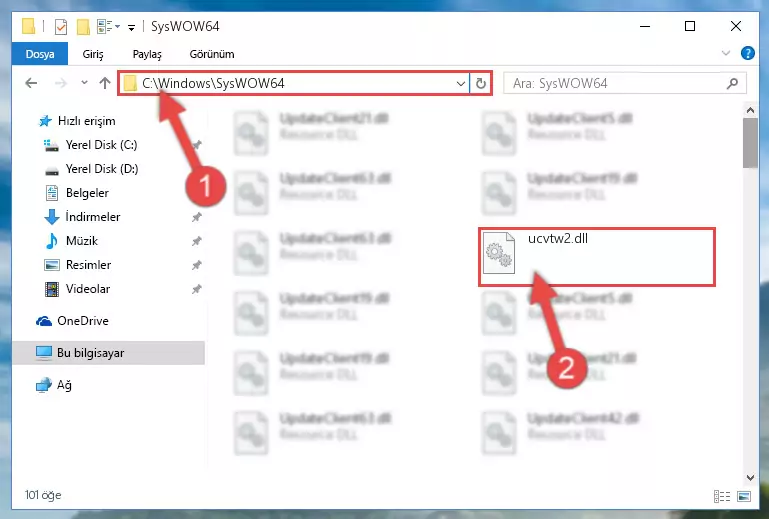769x519 pixels.
Task: Click the address bar path C:\Windows\SysWOW64
Action: pos(213,83)
